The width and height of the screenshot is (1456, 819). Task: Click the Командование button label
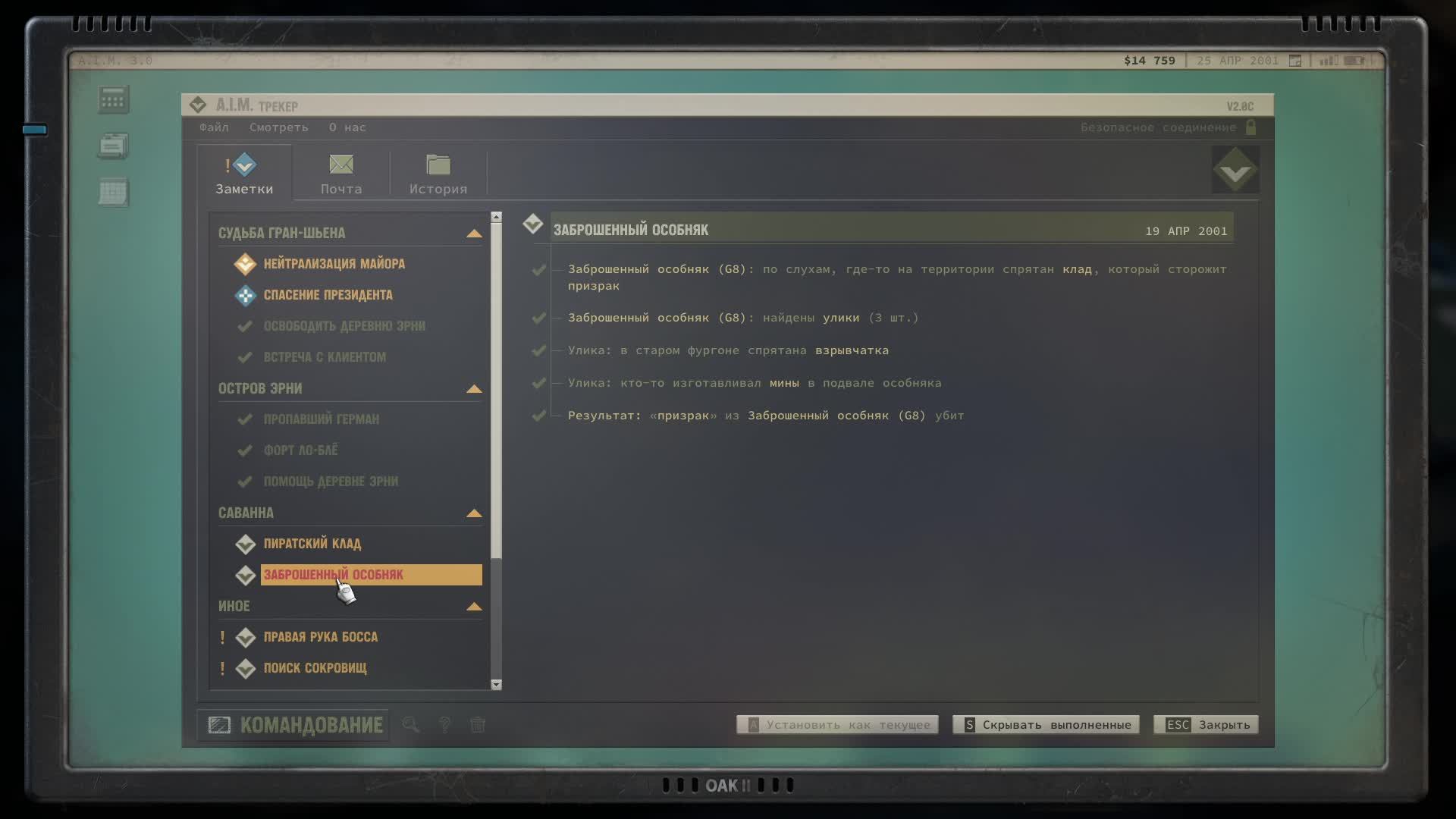[x=312, y=725]
